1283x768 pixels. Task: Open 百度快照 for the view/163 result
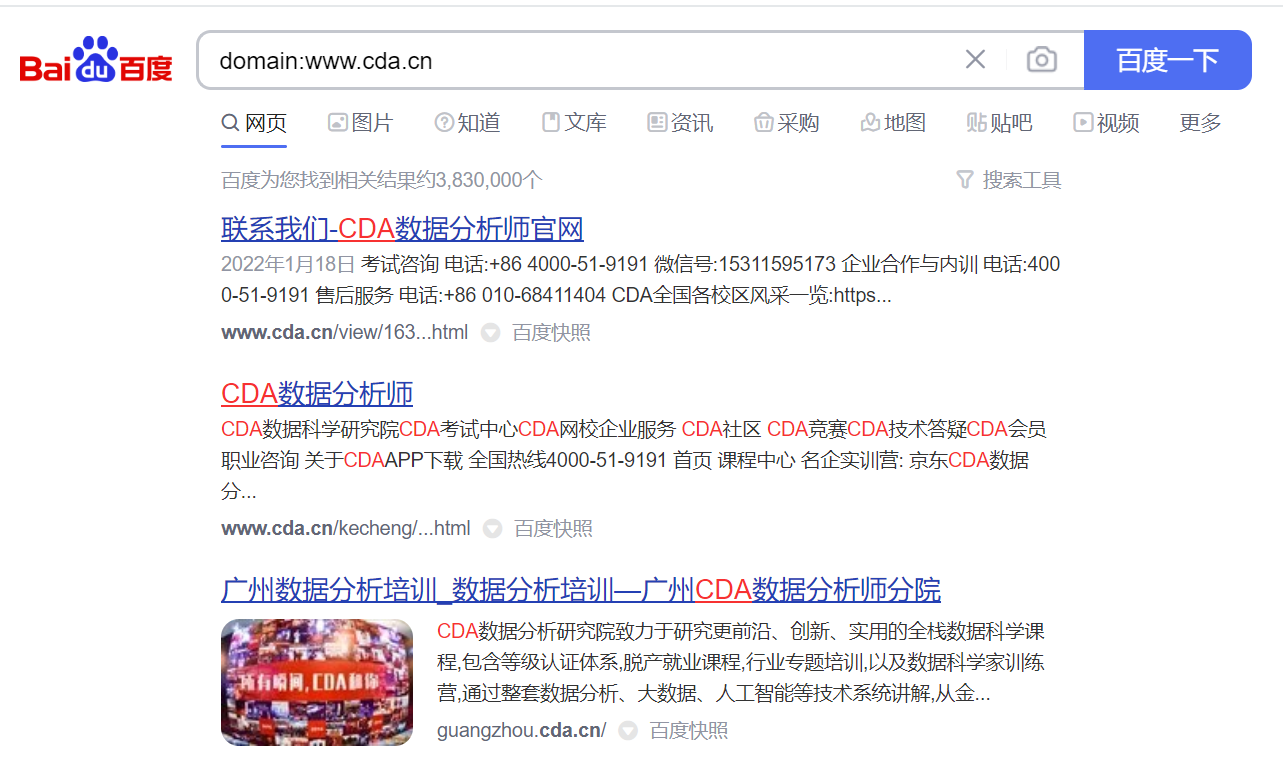[551, 332]
